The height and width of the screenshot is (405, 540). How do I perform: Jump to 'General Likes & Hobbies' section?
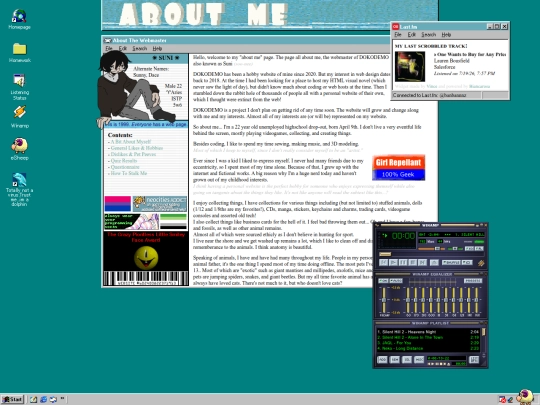(137, 148)
